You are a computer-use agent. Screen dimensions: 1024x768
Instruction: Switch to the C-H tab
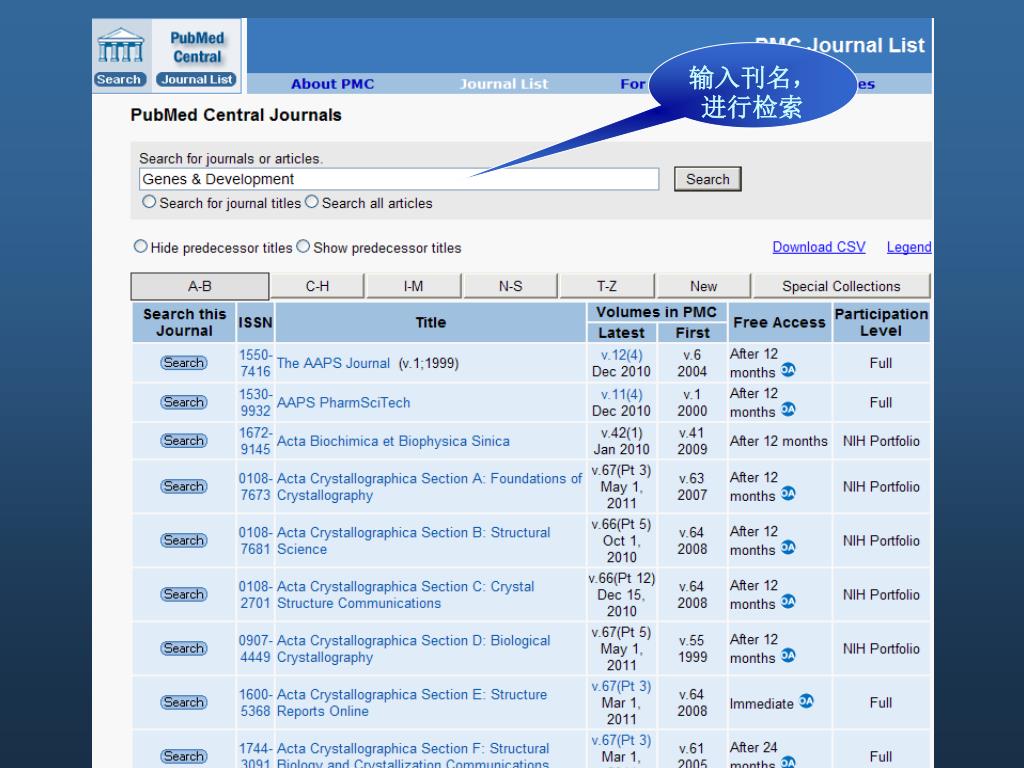317,286
